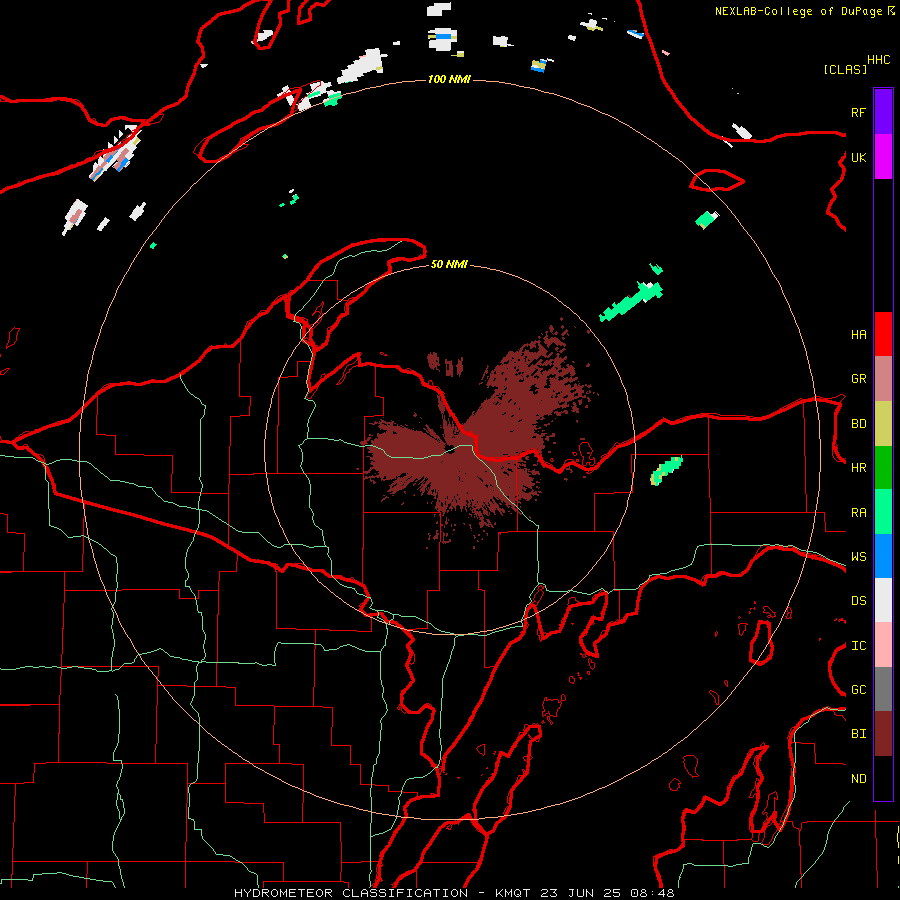
Task: Click the GR legend label
Action: coord(858,379)
